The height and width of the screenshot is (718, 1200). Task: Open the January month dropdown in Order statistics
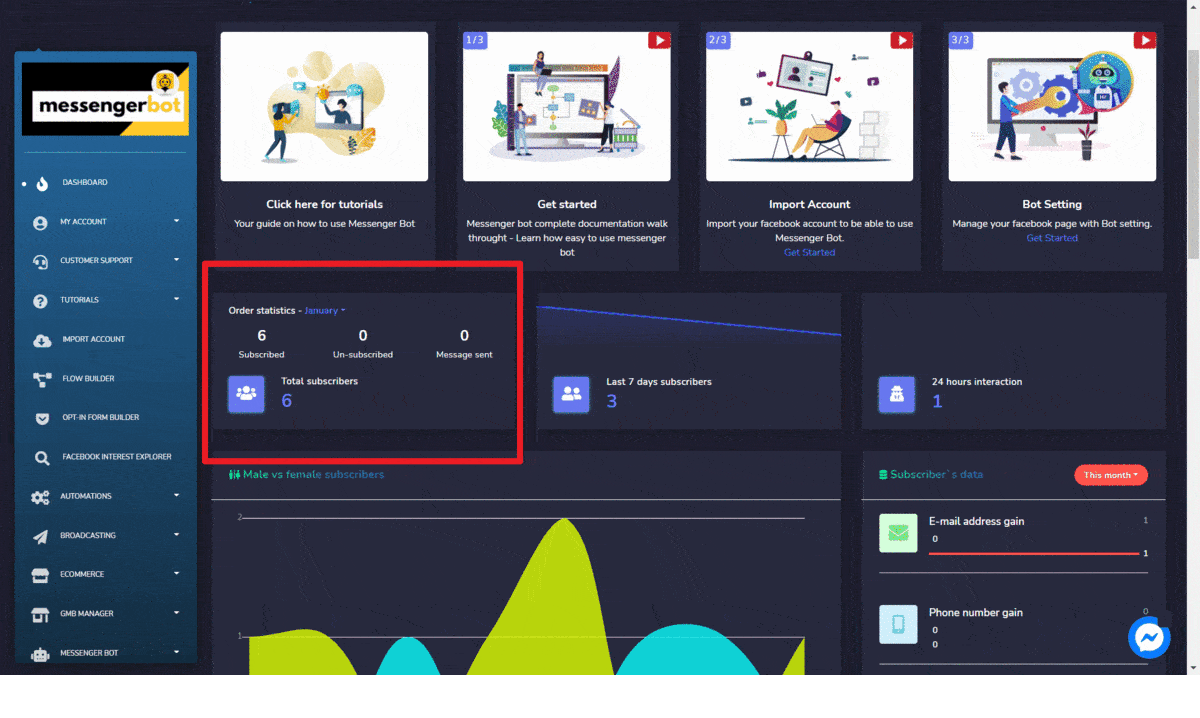[x=325, y=311]
